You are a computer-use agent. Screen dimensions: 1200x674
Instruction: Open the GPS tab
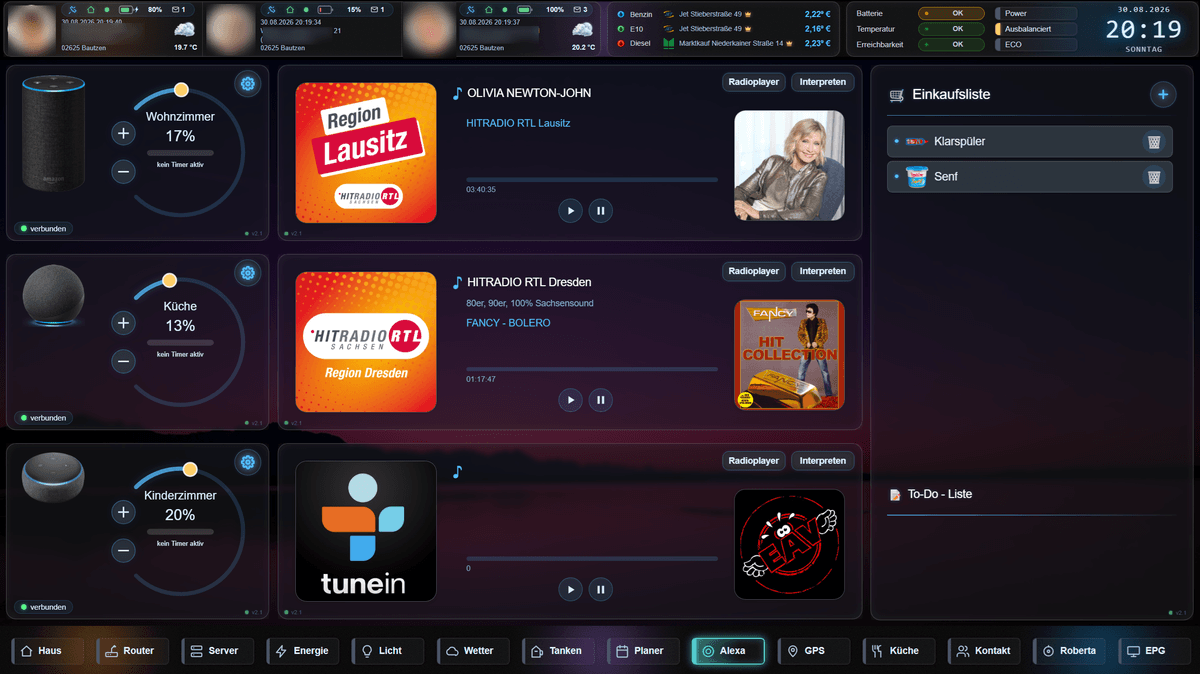coord(814,651)
